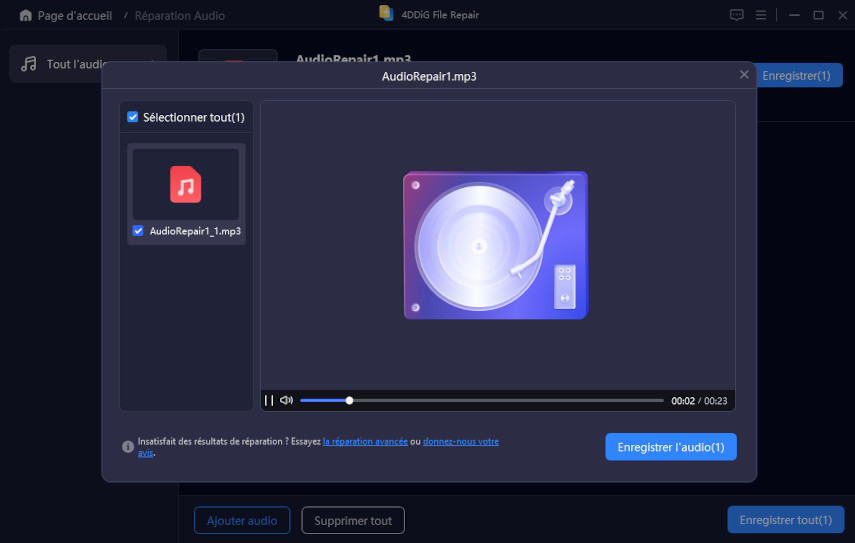The width and height of the screenshot is (855, 543).
Task: Open the feedback chat icon in title bar
Action: click(736, 15)
